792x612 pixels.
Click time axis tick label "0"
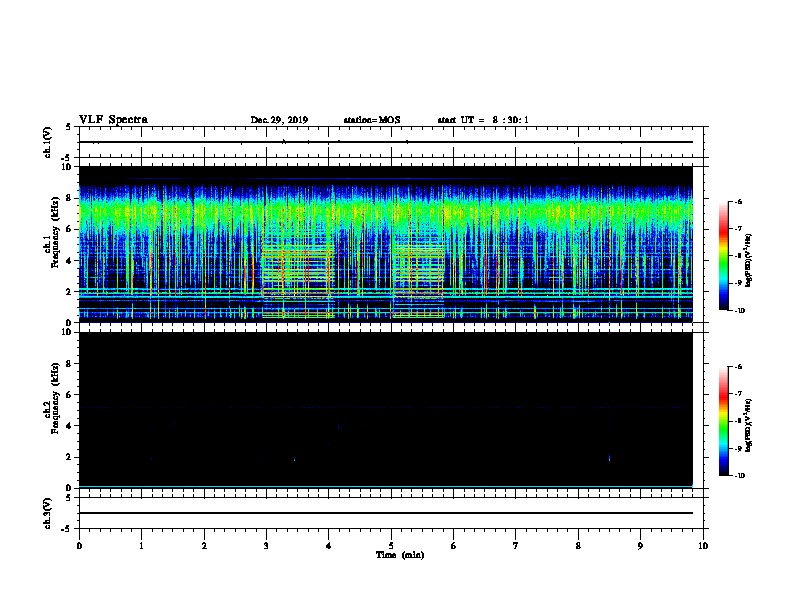pyautogui.click(x=79, y=546)
